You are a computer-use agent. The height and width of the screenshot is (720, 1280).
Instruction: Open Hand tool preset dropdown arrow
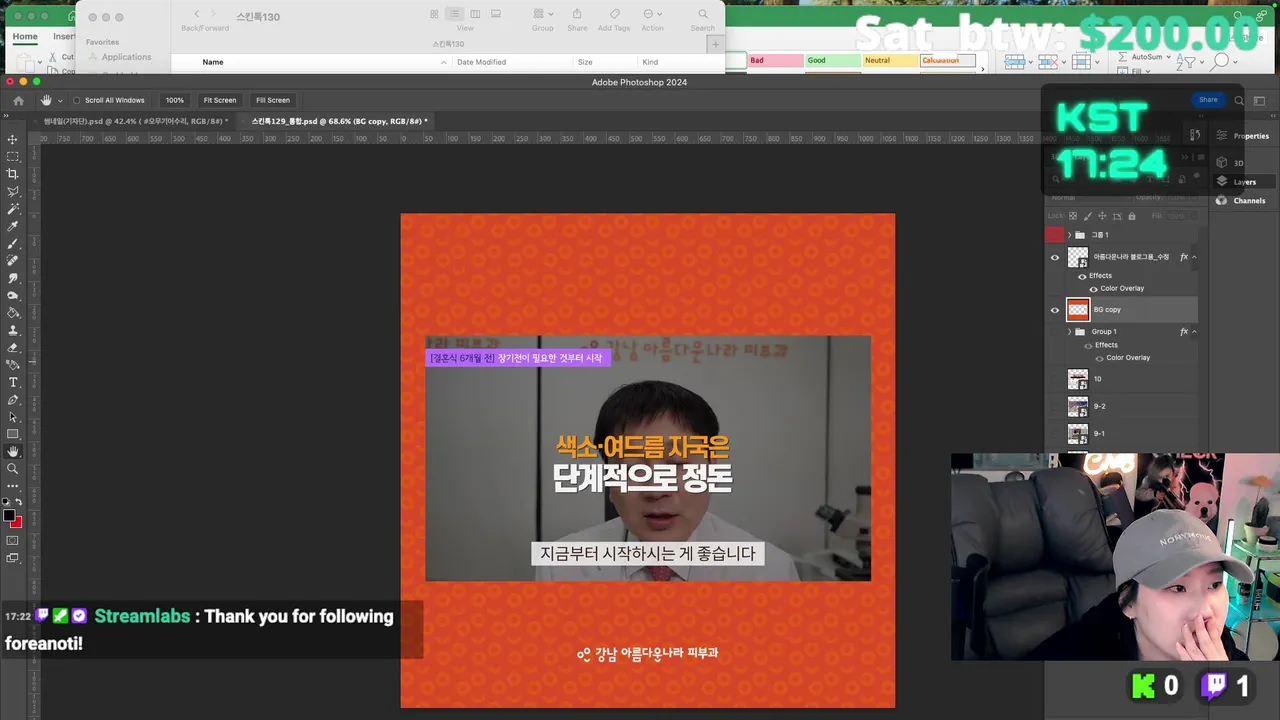(60, 101)
